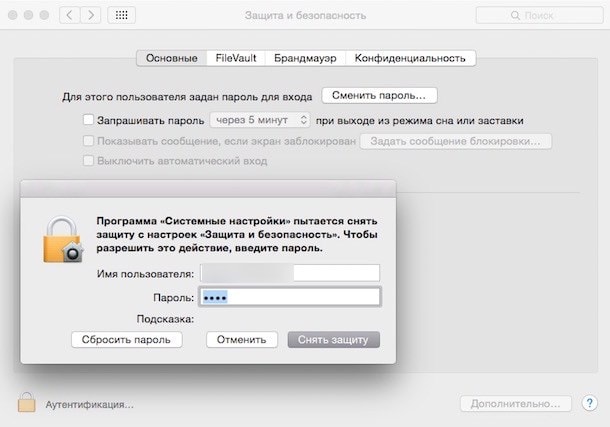Cancel the dialog with Отменить
Screen dimensions: 610x427
pyautogui.click(x=242, y=340)
